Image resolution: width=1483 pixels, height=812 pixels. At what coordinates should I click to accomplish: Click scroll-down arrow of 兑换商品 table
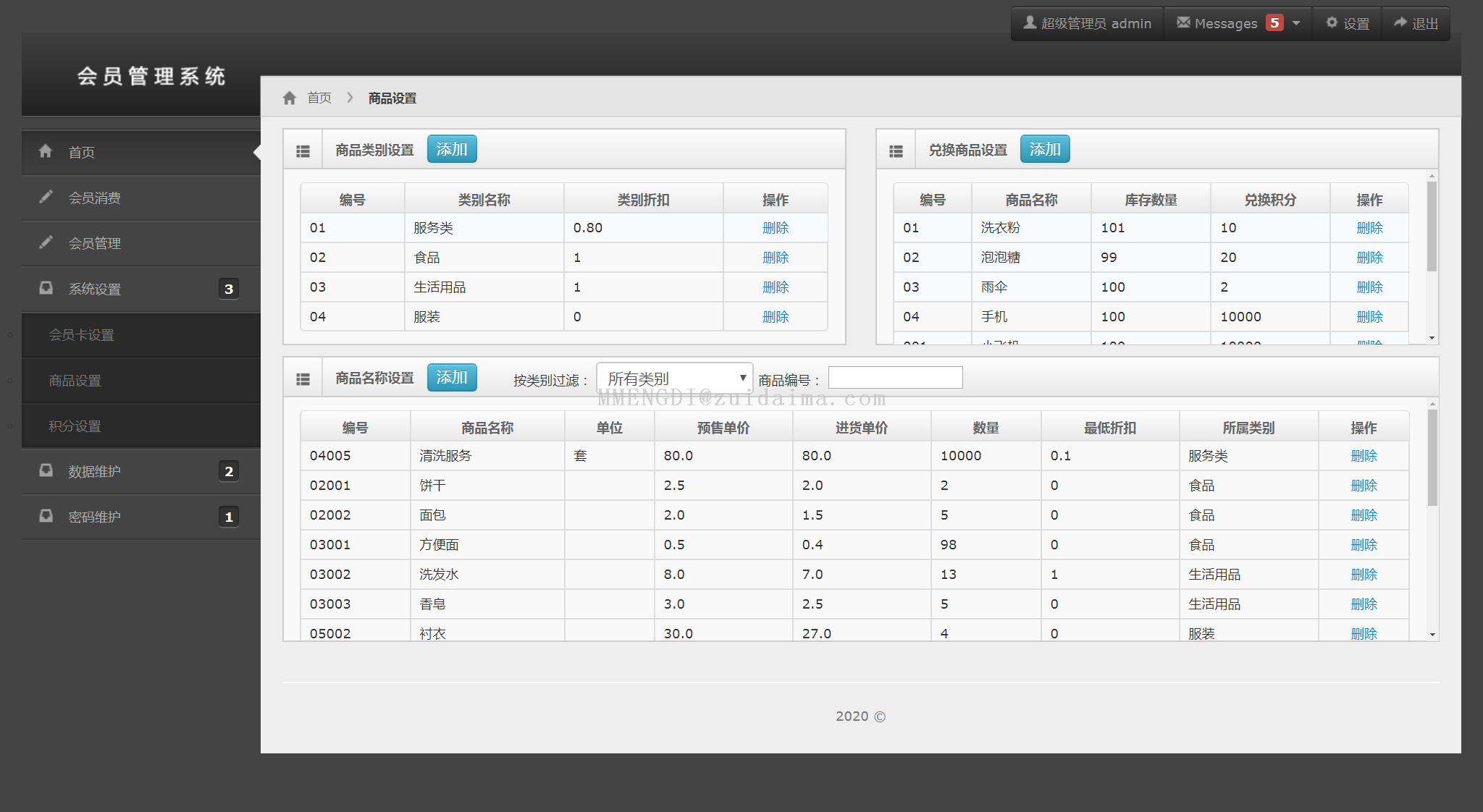click(1432, 338)
